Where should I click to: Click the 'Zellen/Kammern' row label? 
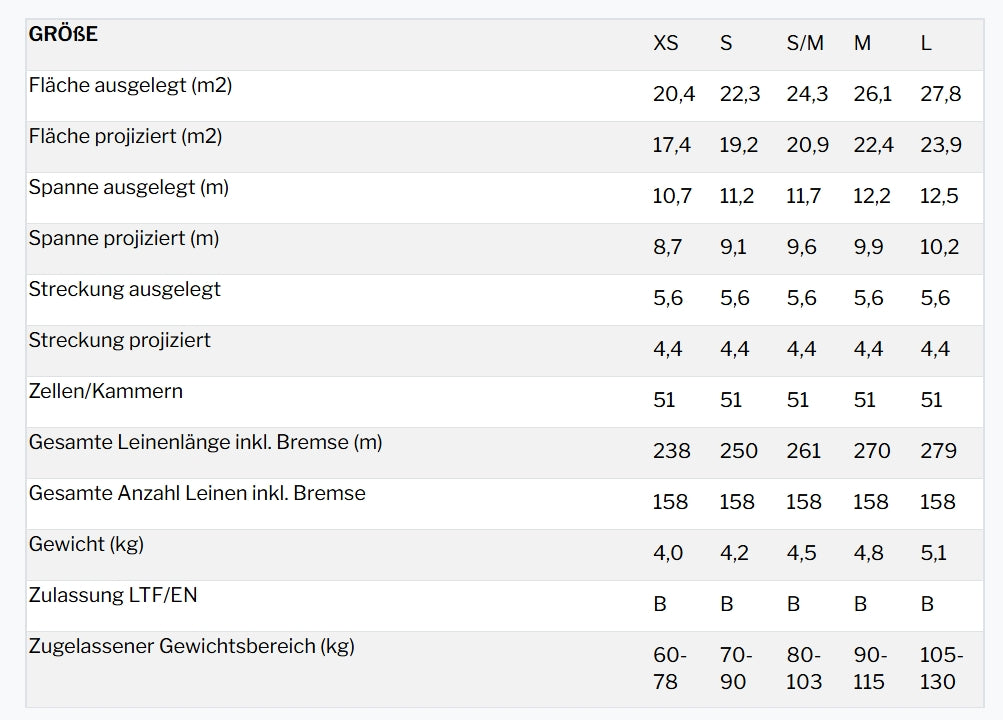(106, 392)
